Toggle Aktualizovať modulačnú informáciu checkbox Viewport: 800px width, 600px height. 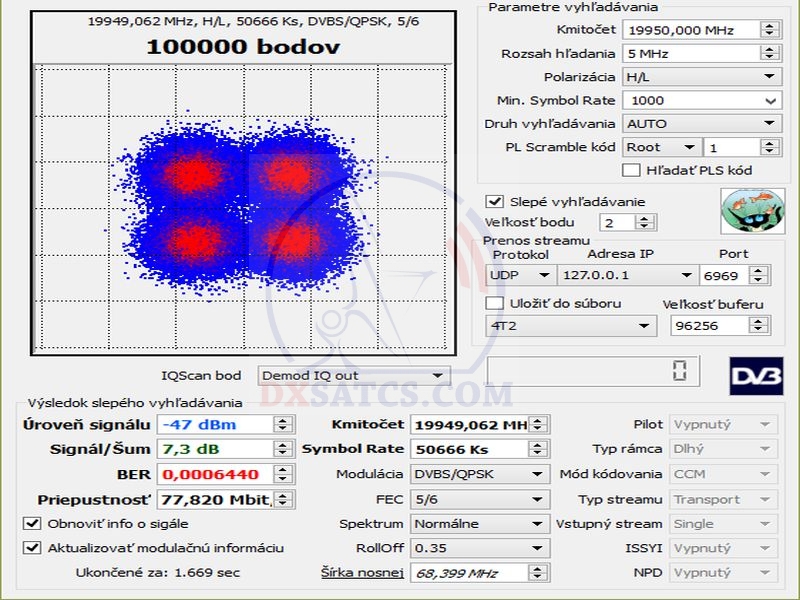32,547
